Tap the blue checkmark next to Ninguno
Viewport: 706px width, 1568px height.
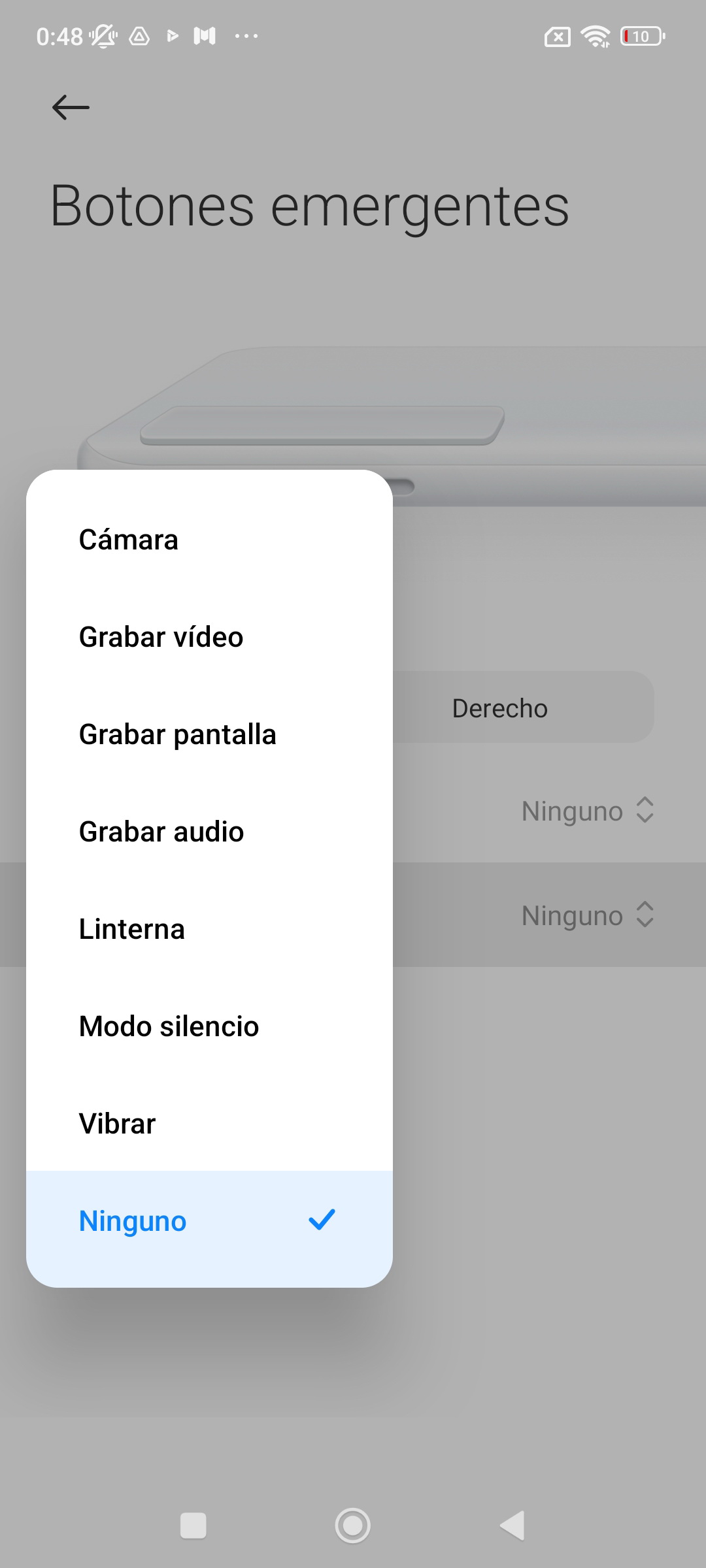[x=322, y=1220]
